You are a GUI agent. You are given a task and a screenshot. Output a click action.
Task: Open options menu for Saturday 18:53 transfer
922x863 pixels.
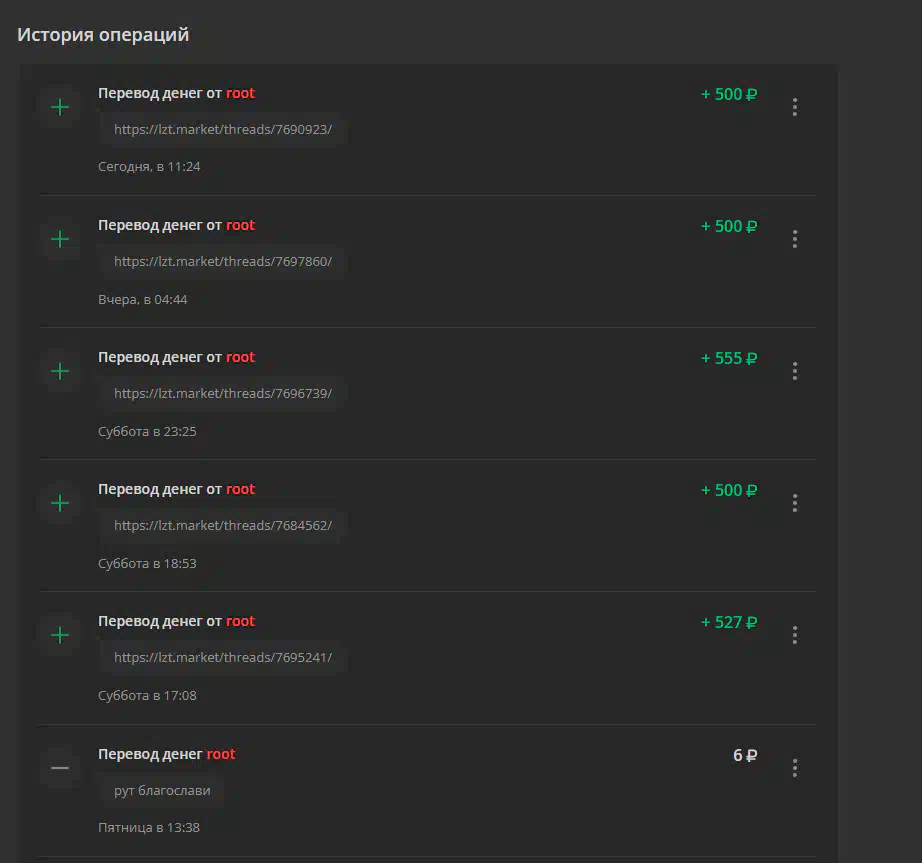[794, 503]
